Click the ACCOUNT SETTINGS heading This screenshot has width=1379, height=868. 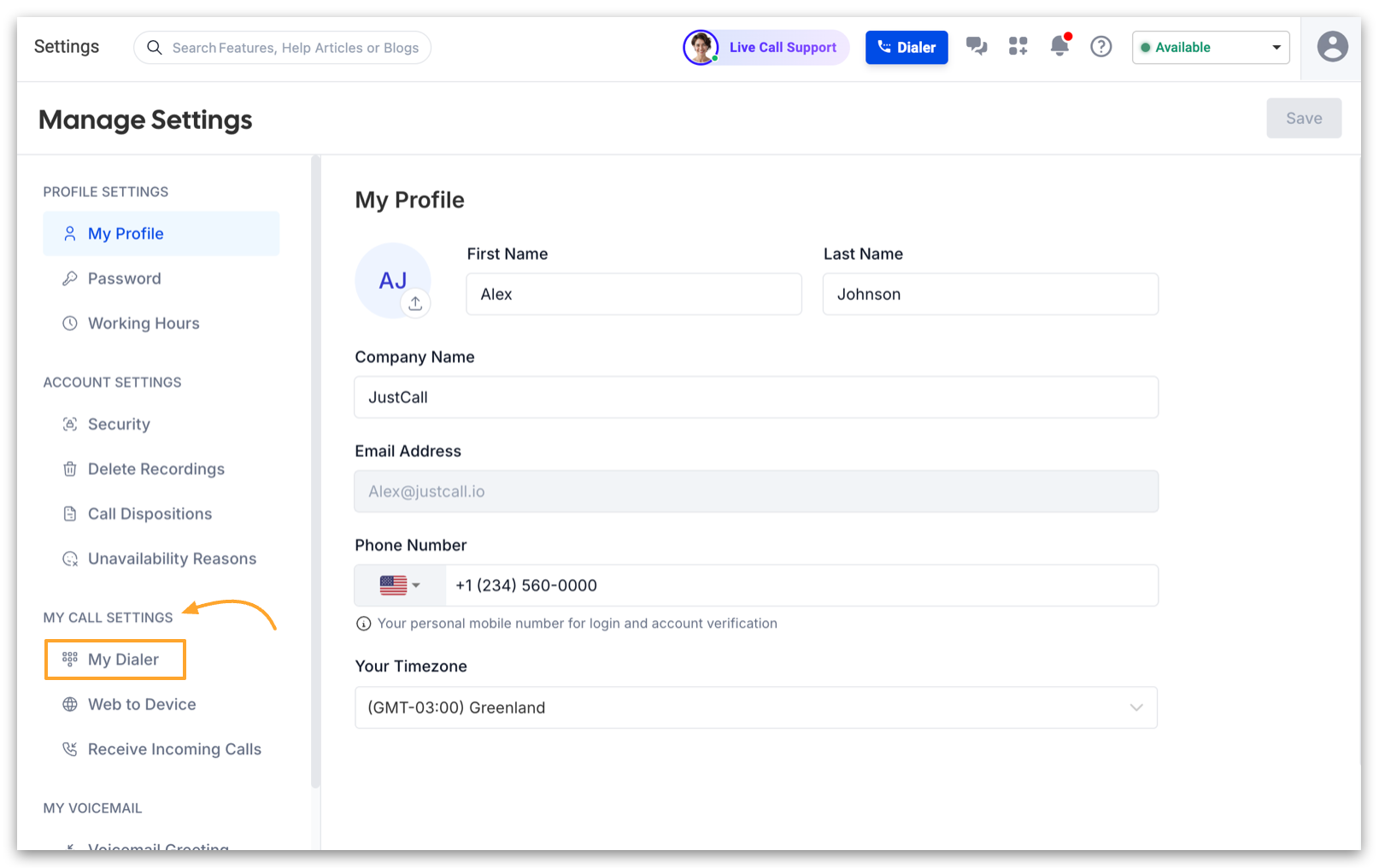(x=113, y=383)
